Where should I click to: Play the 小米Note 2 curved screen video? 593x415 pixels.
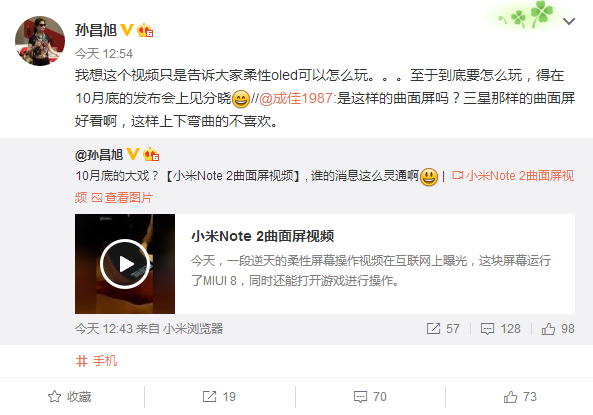coord(125,264)
